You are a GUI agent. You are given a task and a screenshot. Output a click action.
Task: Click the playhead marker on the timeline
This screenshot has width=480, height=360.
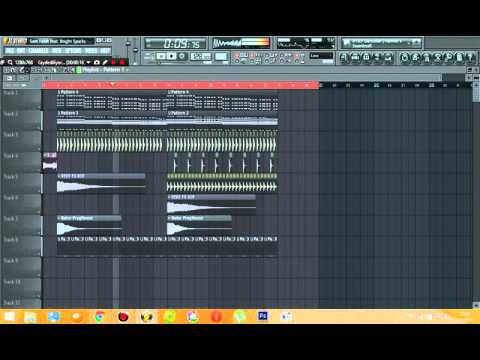pyautogui.click(x=113, y=85)
